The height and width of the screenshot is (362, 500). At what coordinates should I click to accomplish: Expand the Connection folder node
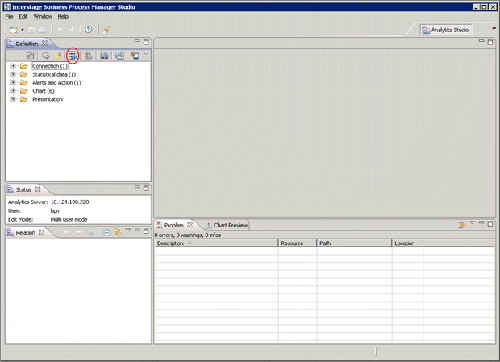(13, 66)
